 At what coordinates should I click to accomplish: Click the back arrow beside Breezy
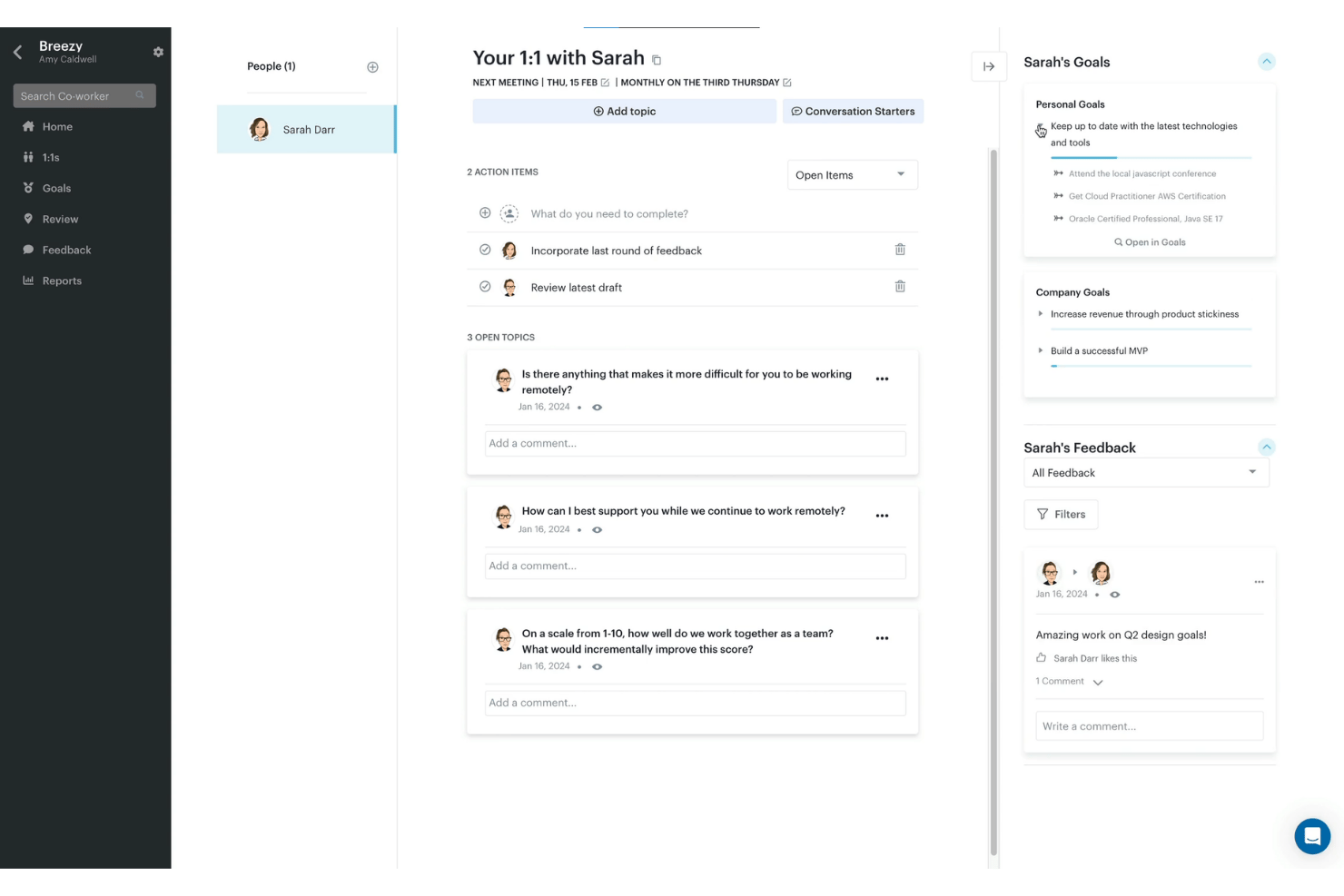[x=17, y=53]
